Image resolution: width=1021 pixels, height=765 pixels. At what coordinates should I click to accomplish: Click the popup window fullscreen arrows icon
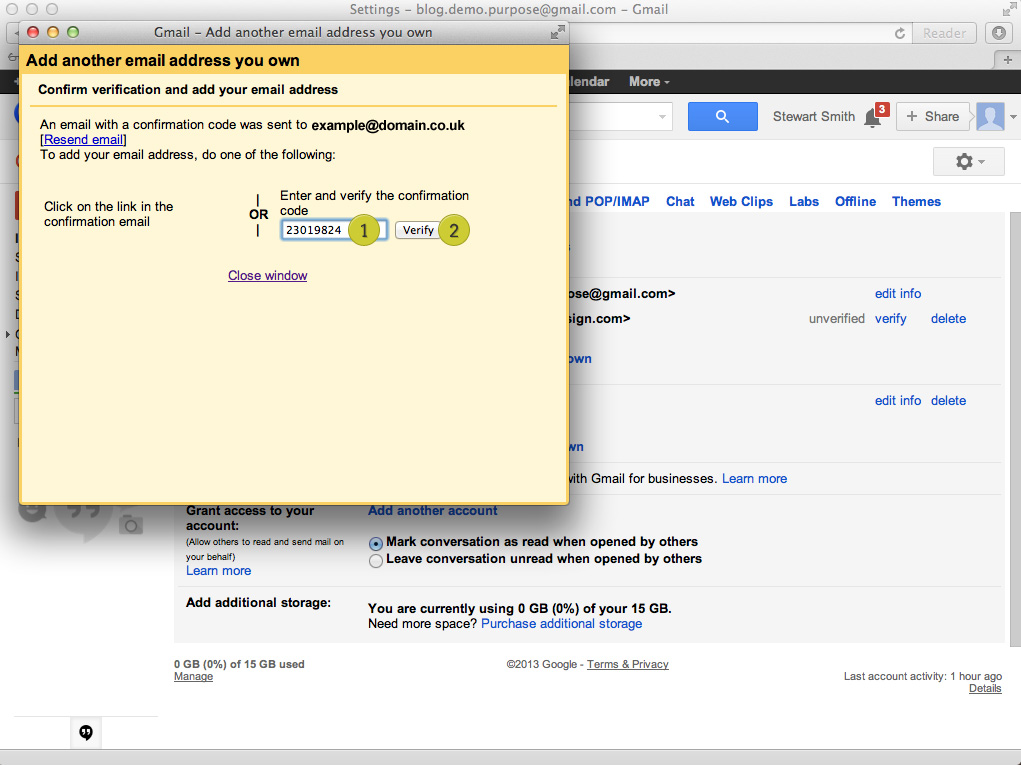[x=557, y=32]
